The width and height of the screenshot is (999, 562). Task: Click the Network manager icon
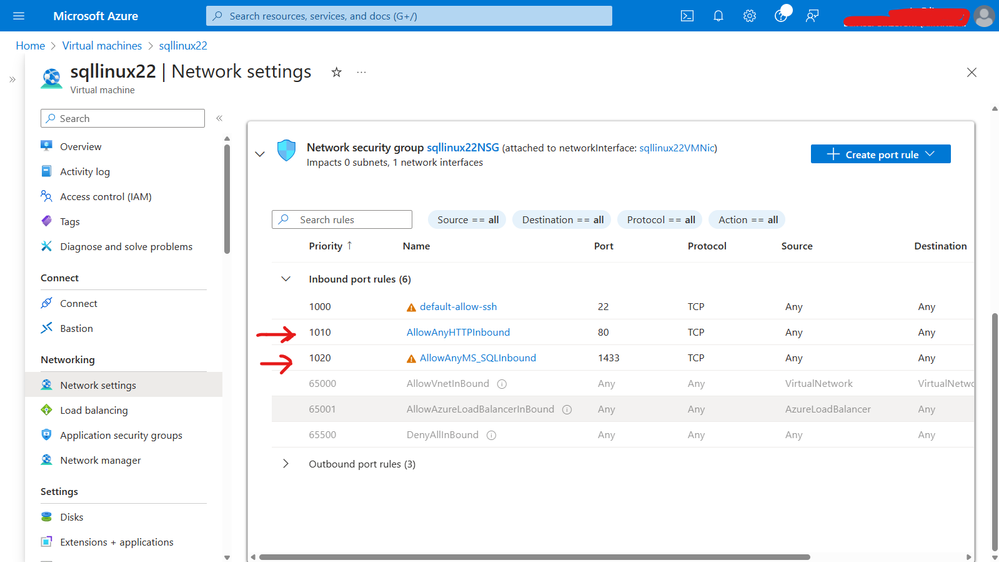(x=47, y=459)
